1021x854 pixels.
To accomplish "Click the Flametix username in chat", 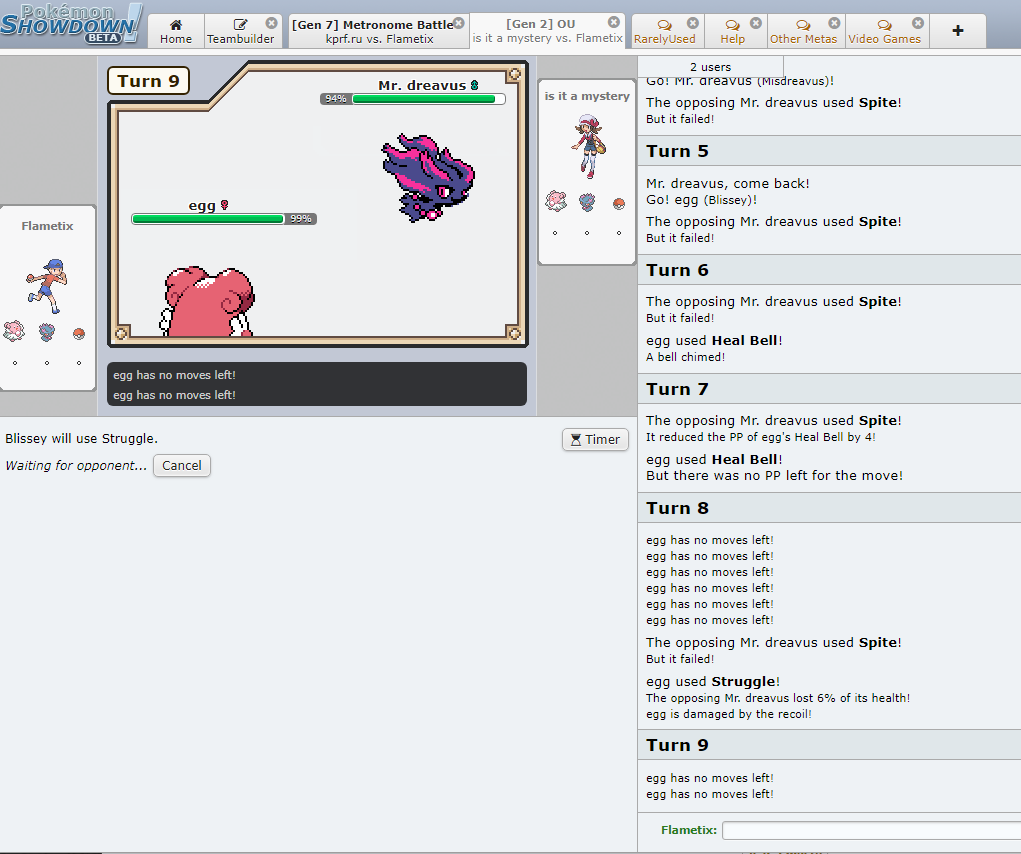I will click(x=688, y=830).
